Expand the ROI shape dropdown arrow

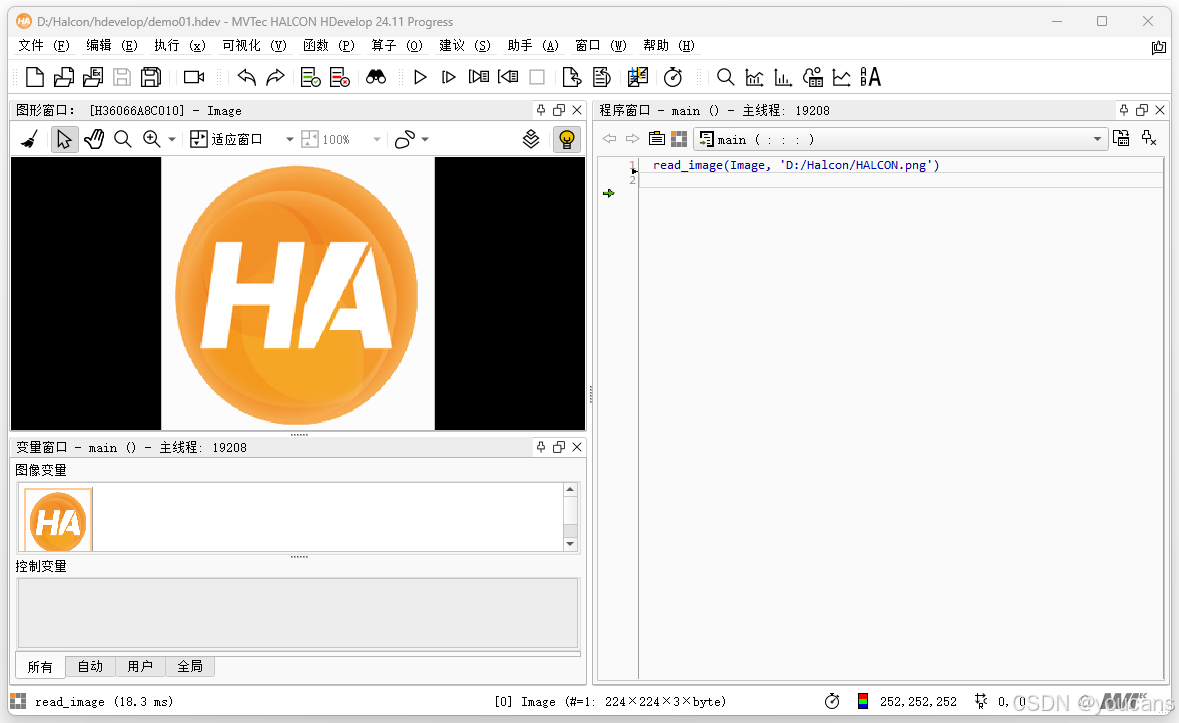coord(426,140)
